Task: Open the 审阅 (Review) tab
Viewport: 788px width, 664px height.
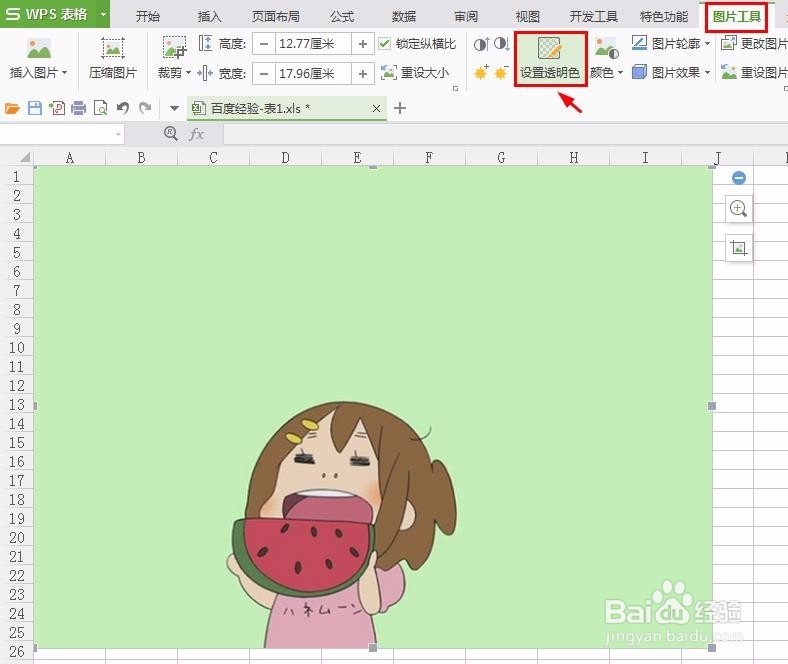Action: point(466,17)
